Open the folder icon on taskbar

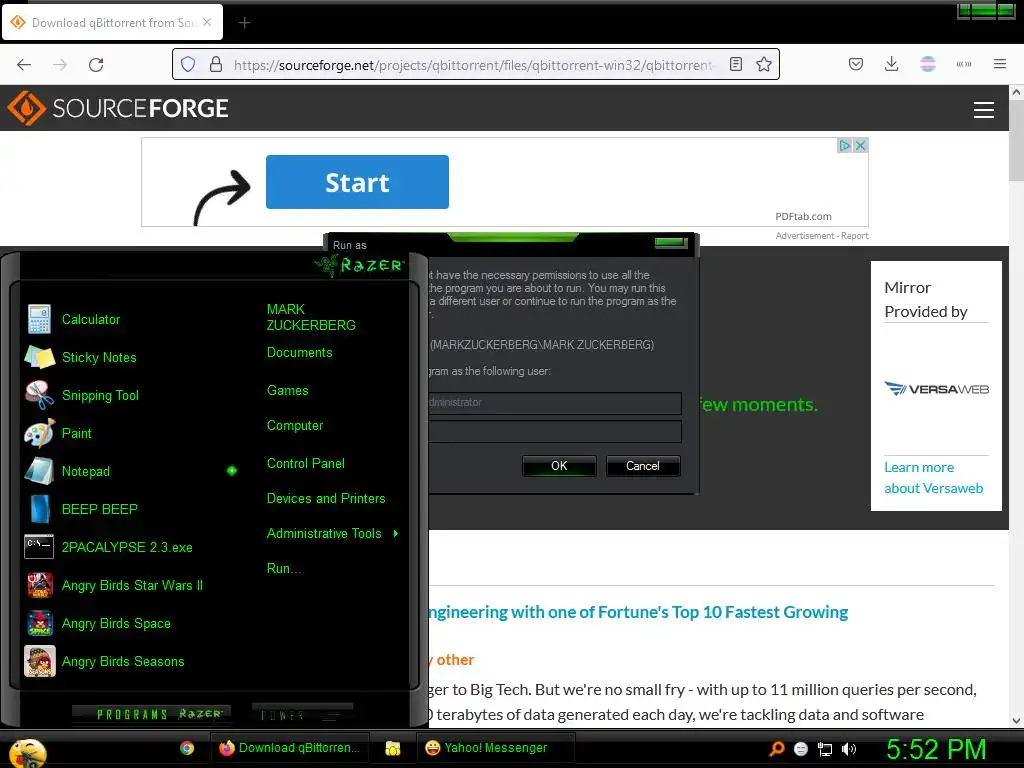tap(392, 748)
